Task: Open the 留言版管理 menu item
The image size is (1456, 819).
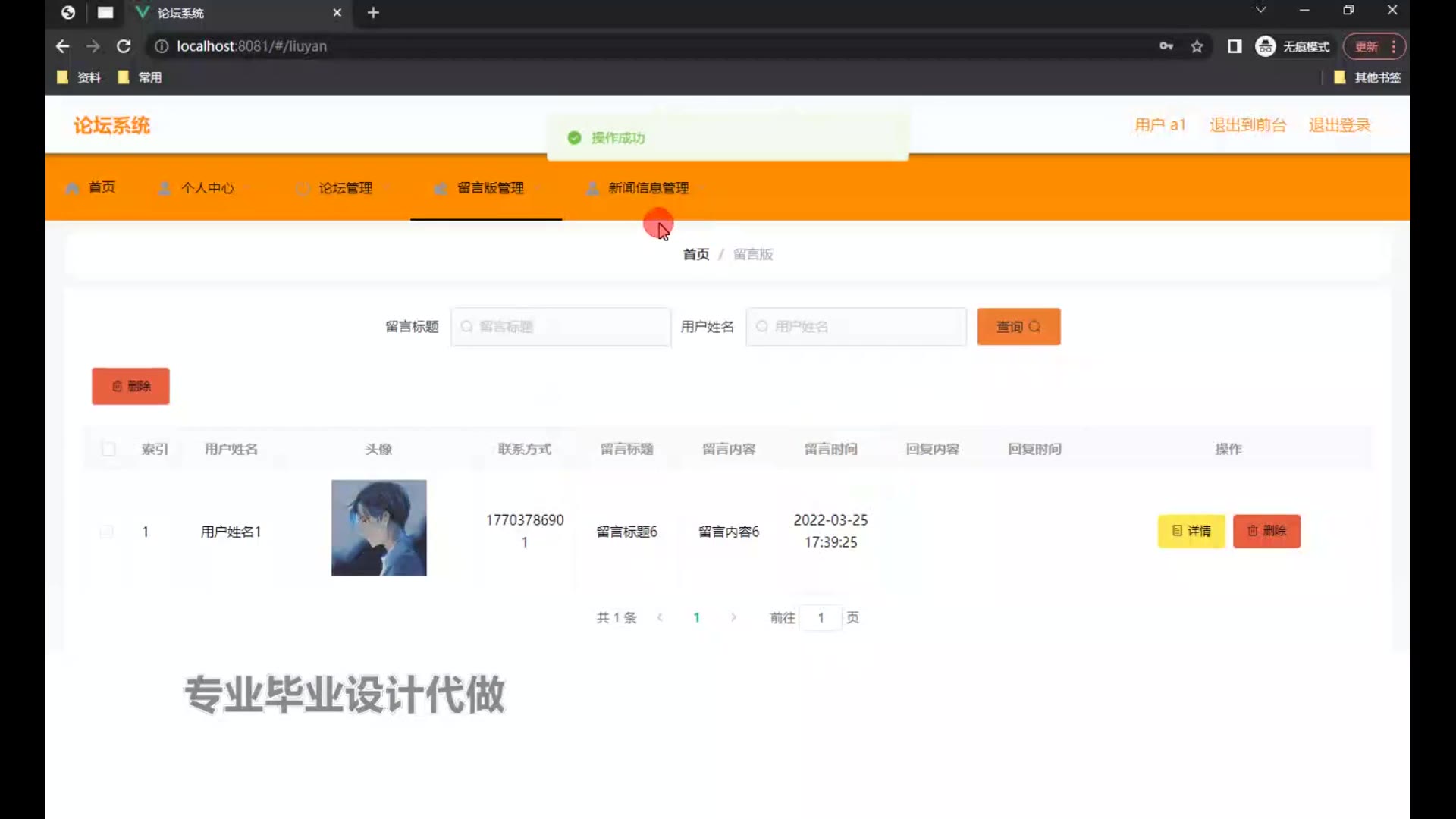Action: 489,188
